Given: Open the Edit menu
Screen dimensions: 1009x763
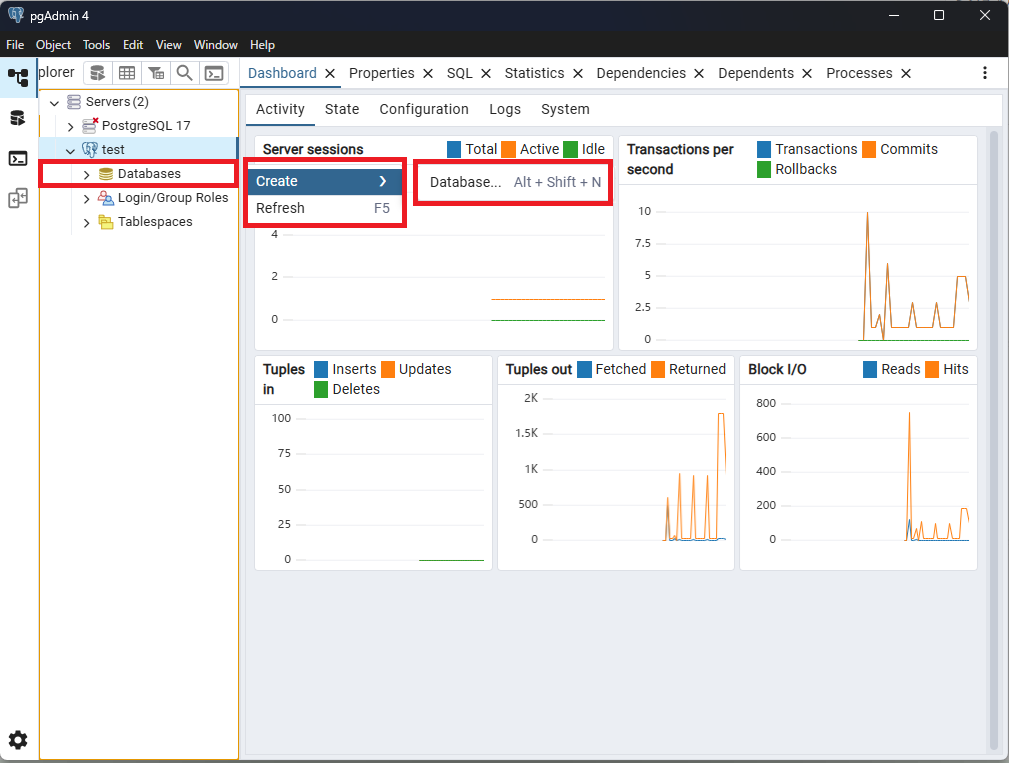Looking at the screenshot, I should pyautogui.click(x=133, y=44).
